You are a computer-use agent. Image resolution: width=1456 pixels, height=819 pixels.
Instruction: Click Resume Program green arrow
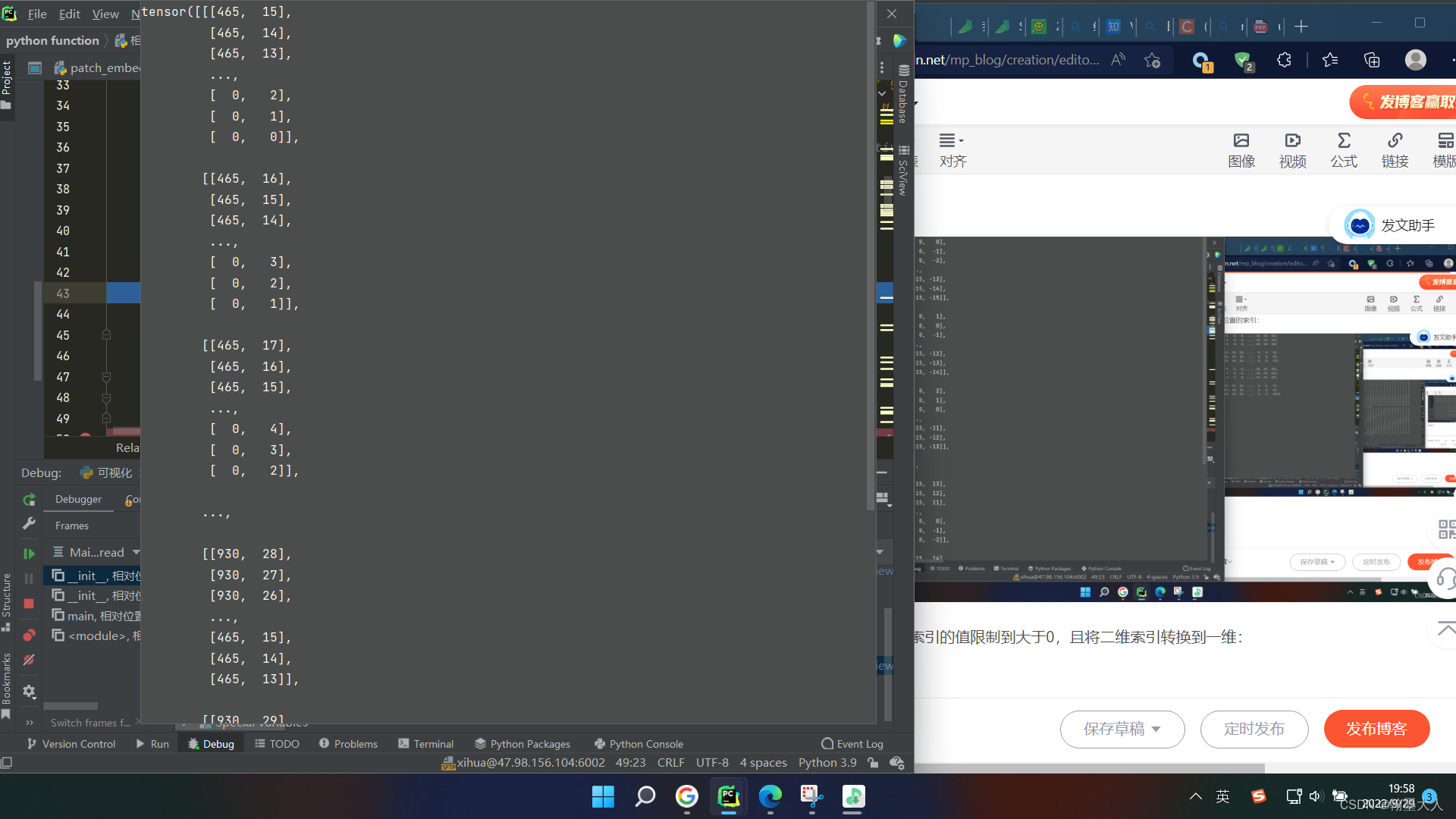click(29, 554)
